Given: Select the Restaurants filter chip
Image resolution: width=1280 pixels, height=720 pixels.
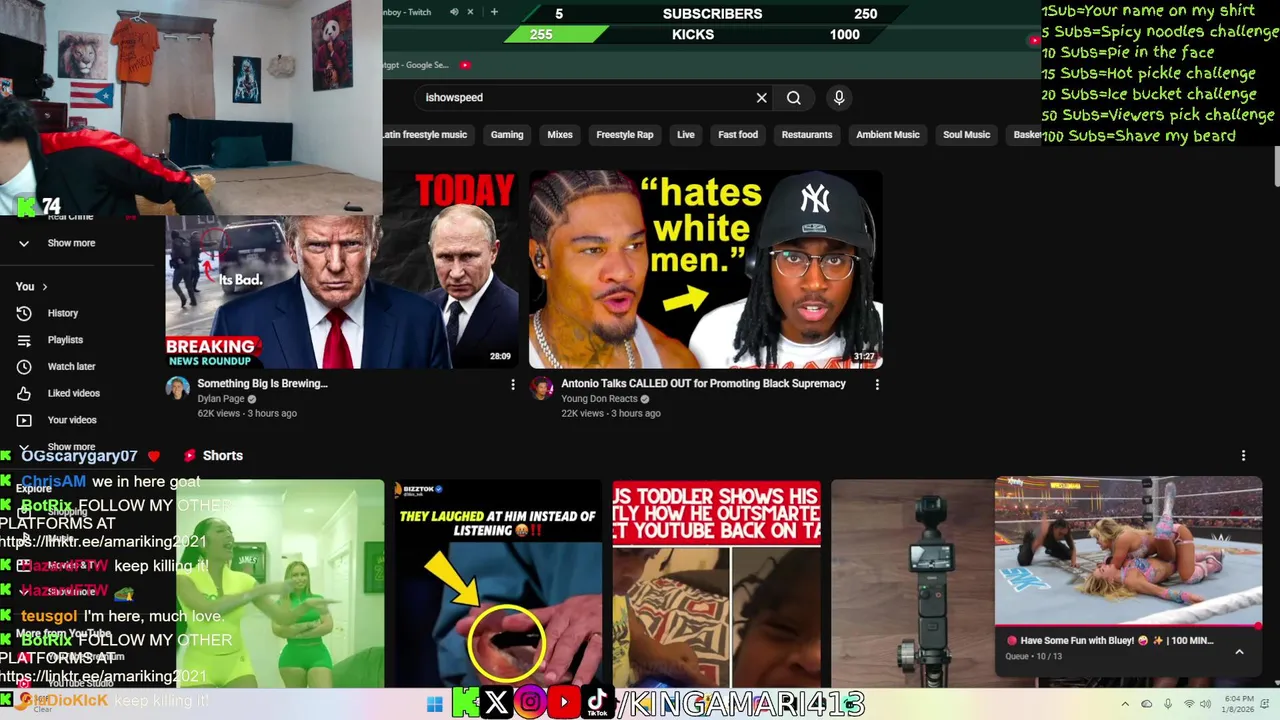Looking at the screenshot, I should [807, 135].
